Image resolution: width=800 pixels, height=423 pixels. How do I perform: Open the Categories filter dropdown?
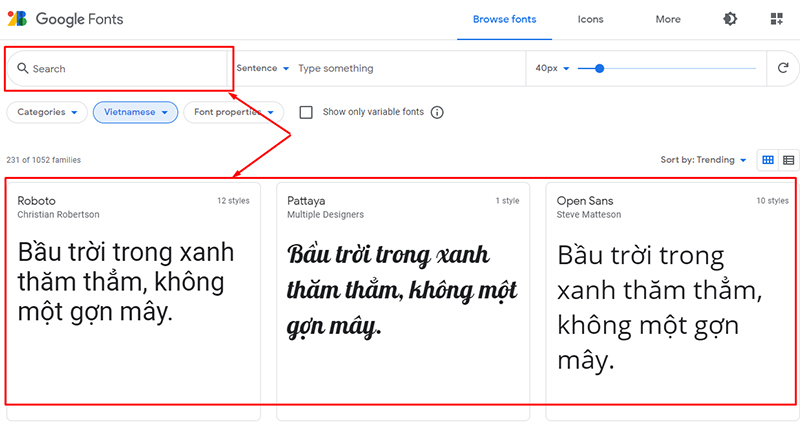47,112
